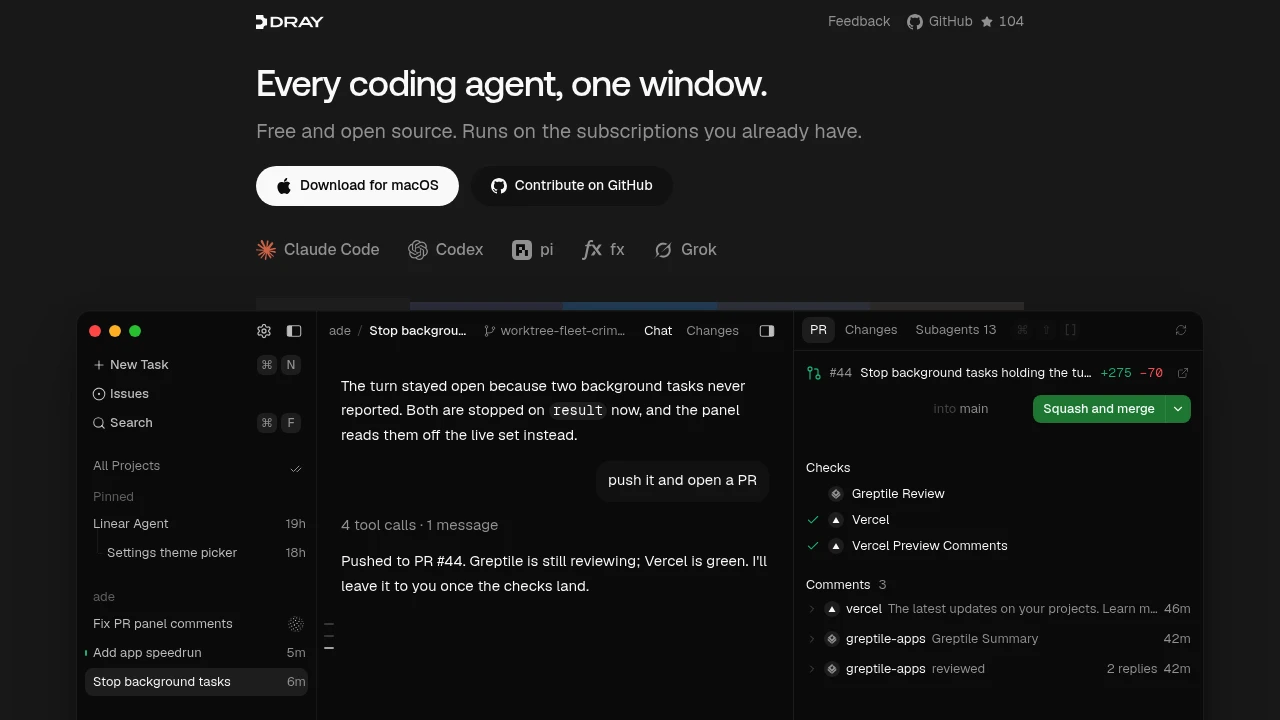
Task: Select the Codex agent logo
Action: coord(418,250)
